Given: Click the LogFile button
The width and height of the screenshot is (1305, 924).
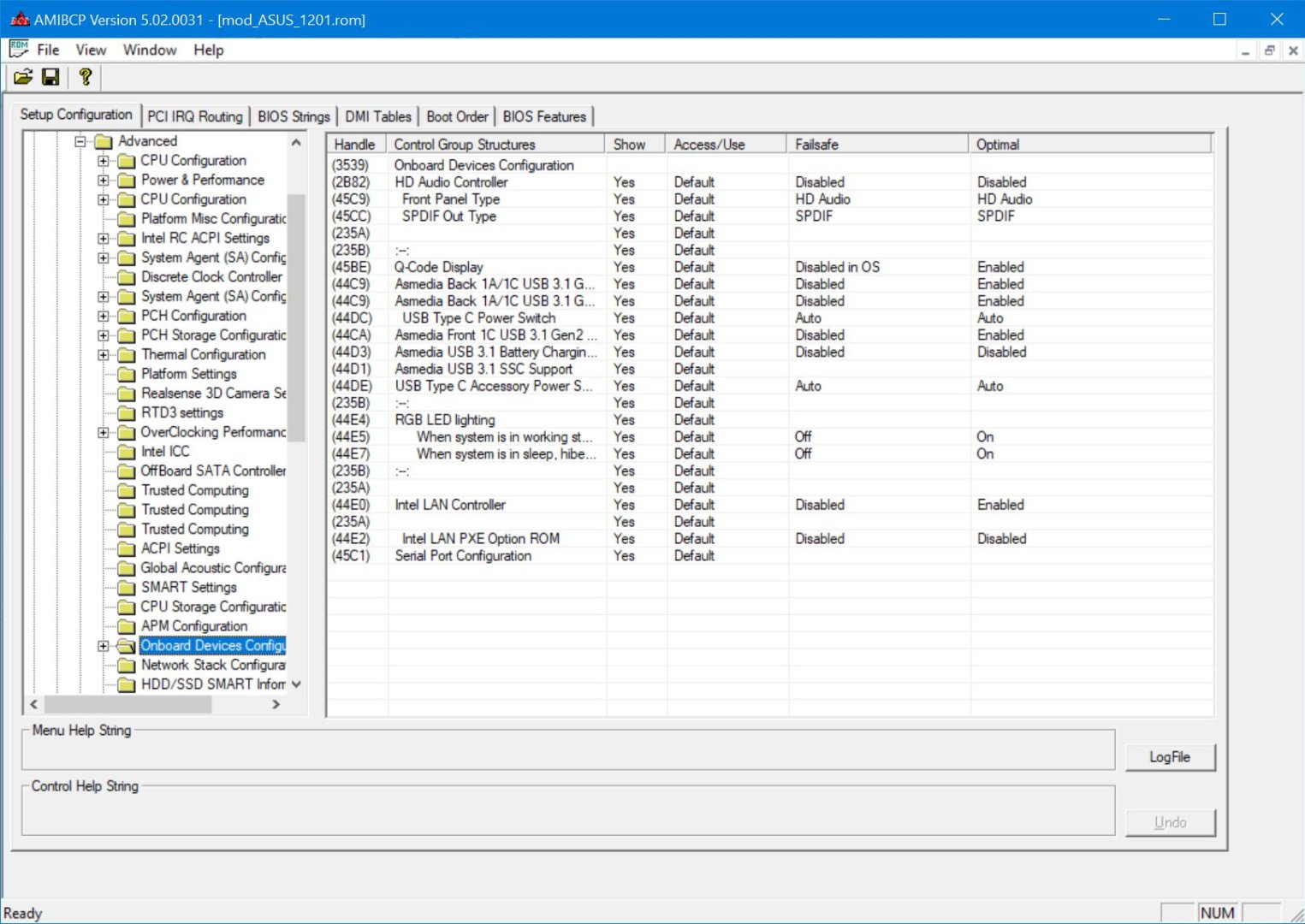Looking at the screenshot, I should pyautogui.click(x=1169, y=757).
